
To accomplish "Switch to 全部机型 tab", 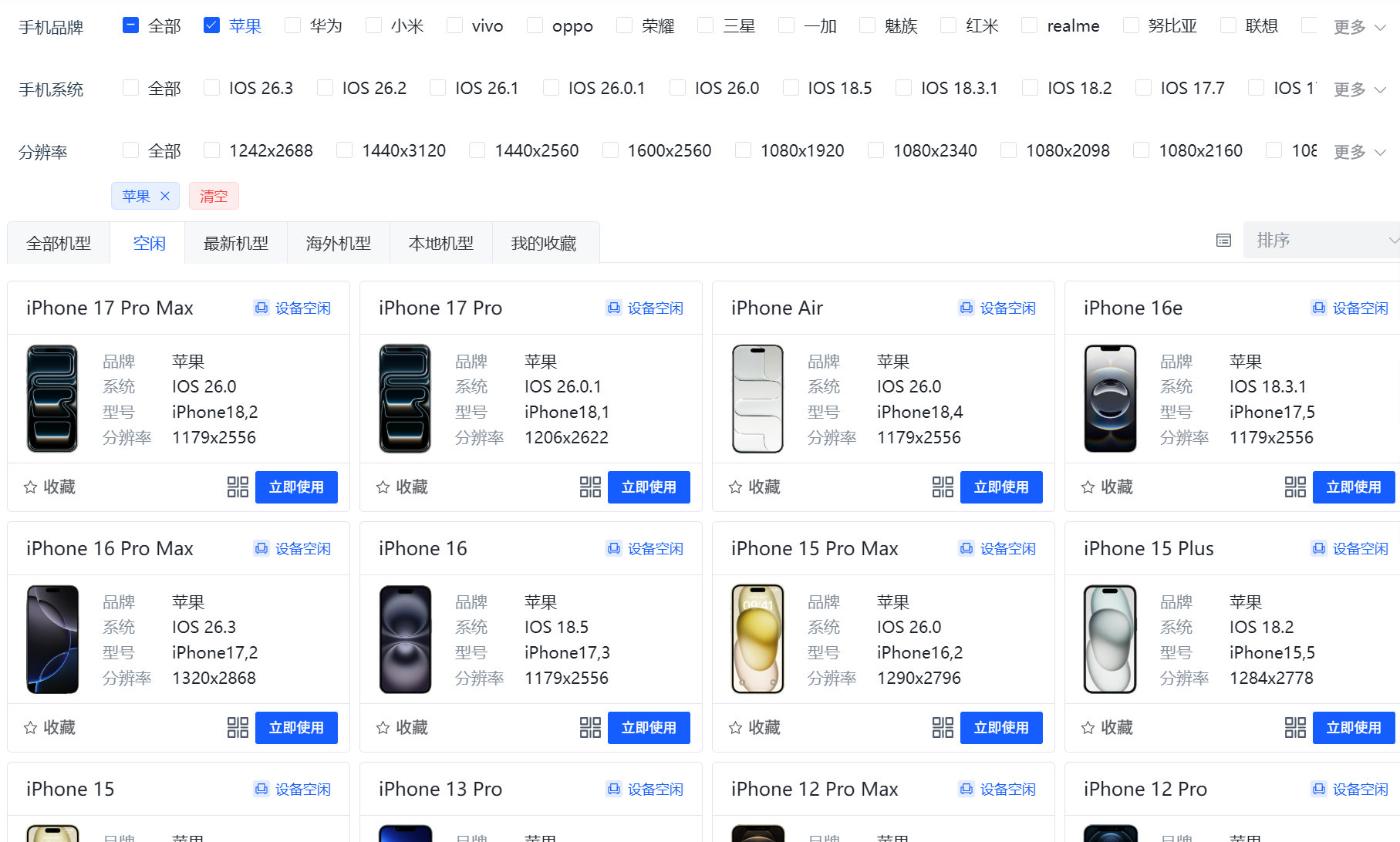I will click(x=59, y=244).
